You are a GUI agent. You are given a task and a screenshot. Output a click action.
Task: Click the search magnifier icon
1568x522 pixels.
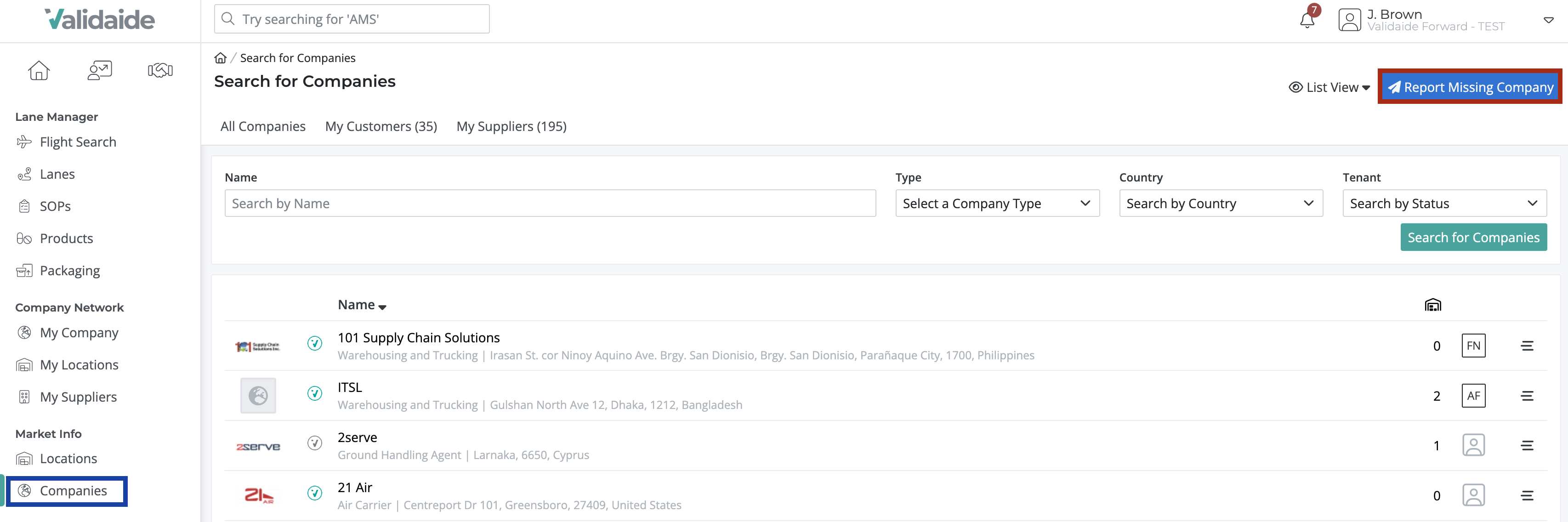point(227,19)
